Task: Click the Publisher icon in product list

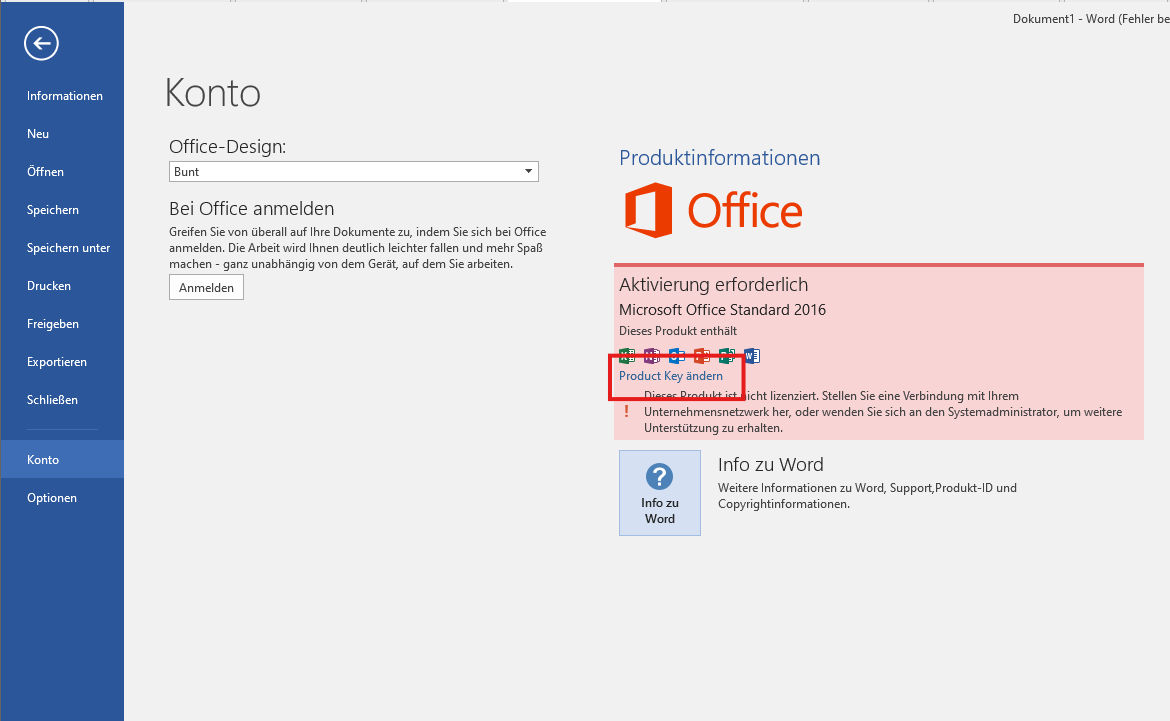Action: pos(727,355)
